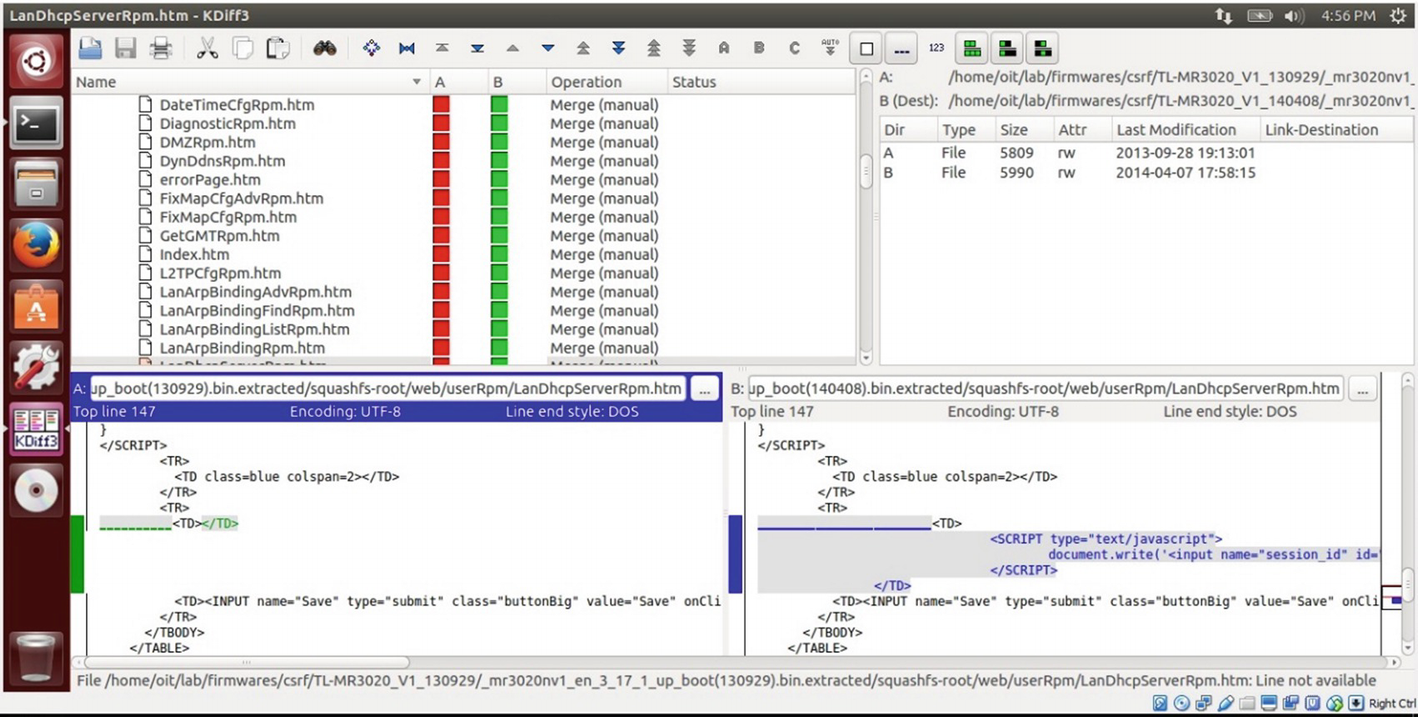This screenshot has height=717, width=1418.
Task: Toggle the second green window view button
Action: [1007, 48]
